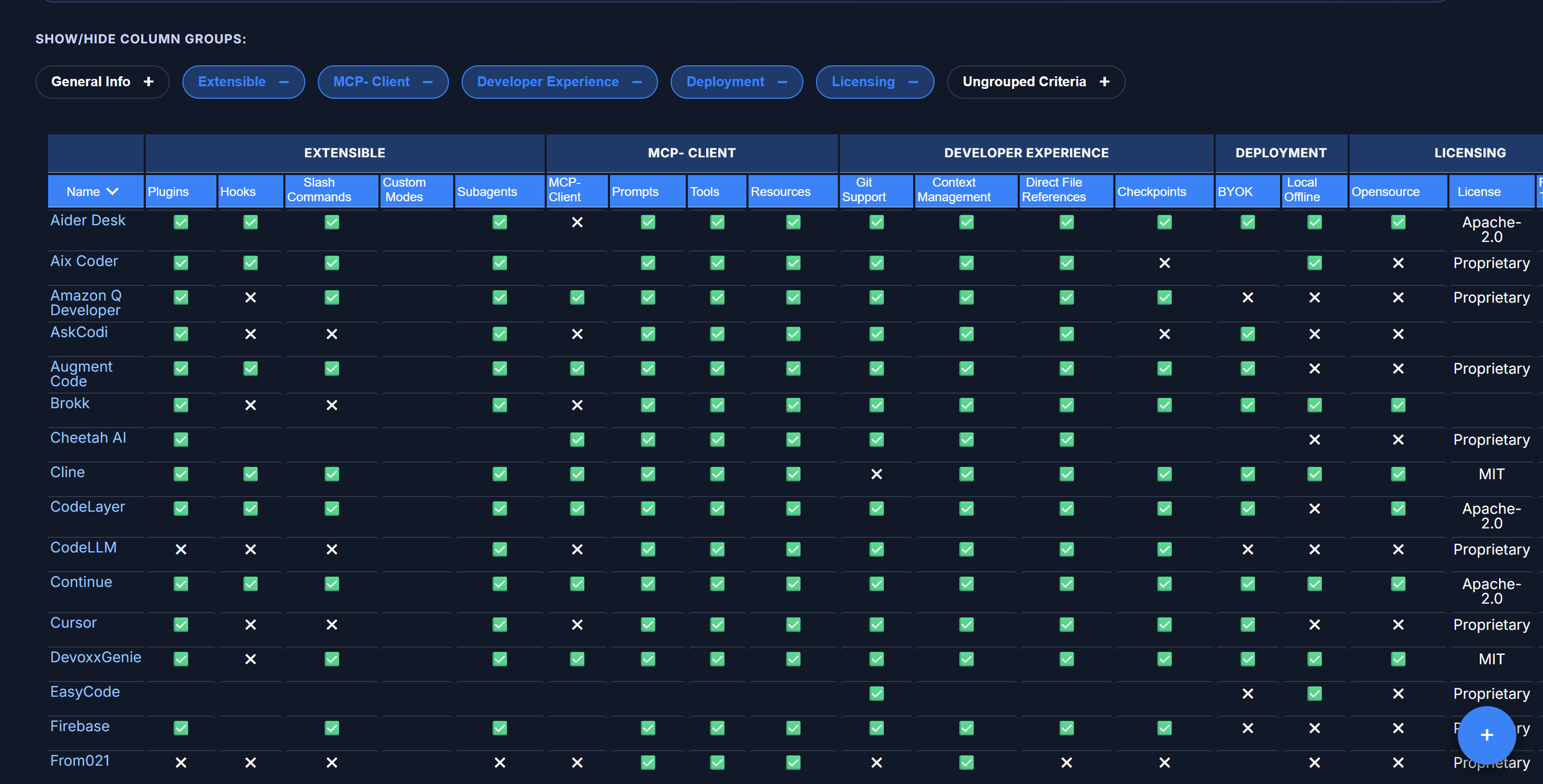Collapse the Developer Experience column group
The height and width of the screenshot is (784, 1543).
559,82
